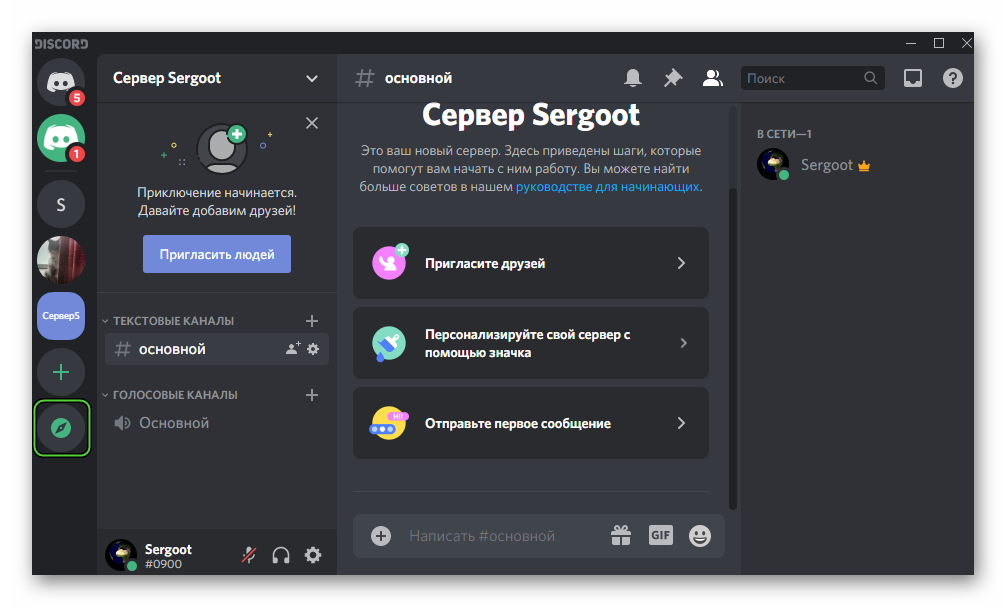Open the руководстве для начинающих link
The image size is (1006, 607).
click(607, 186)
